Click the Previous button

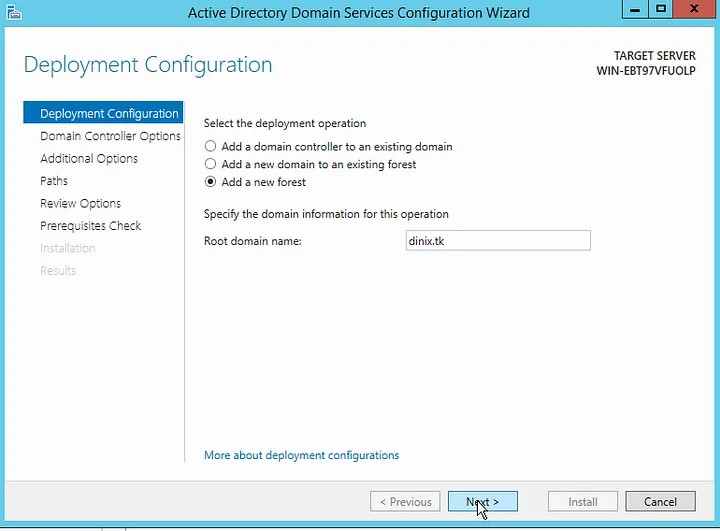click(405, 502)
